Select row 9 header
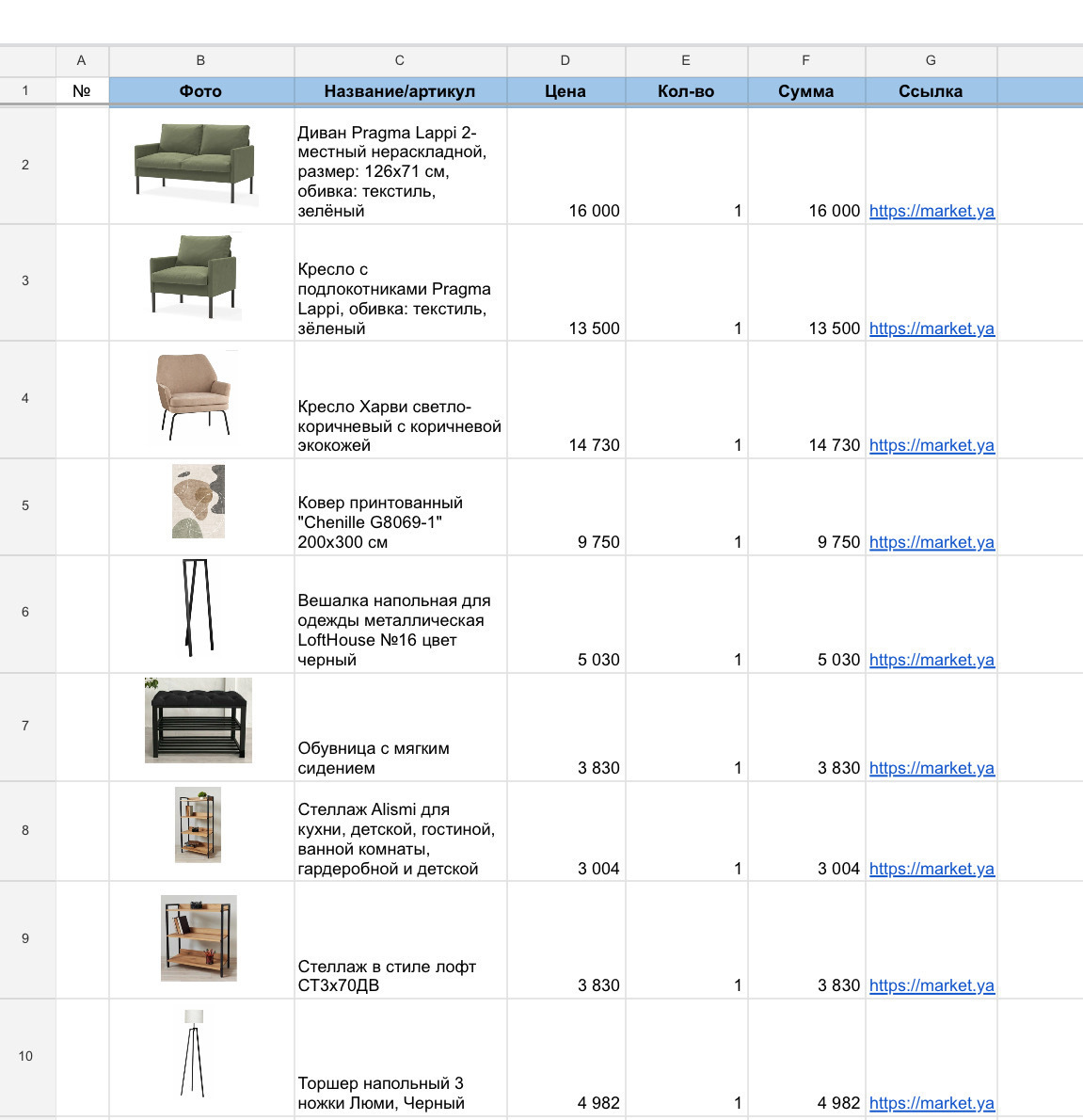Image resolution: width=1083 pixels, height=1120 pixels. click(x=28, y=938)
